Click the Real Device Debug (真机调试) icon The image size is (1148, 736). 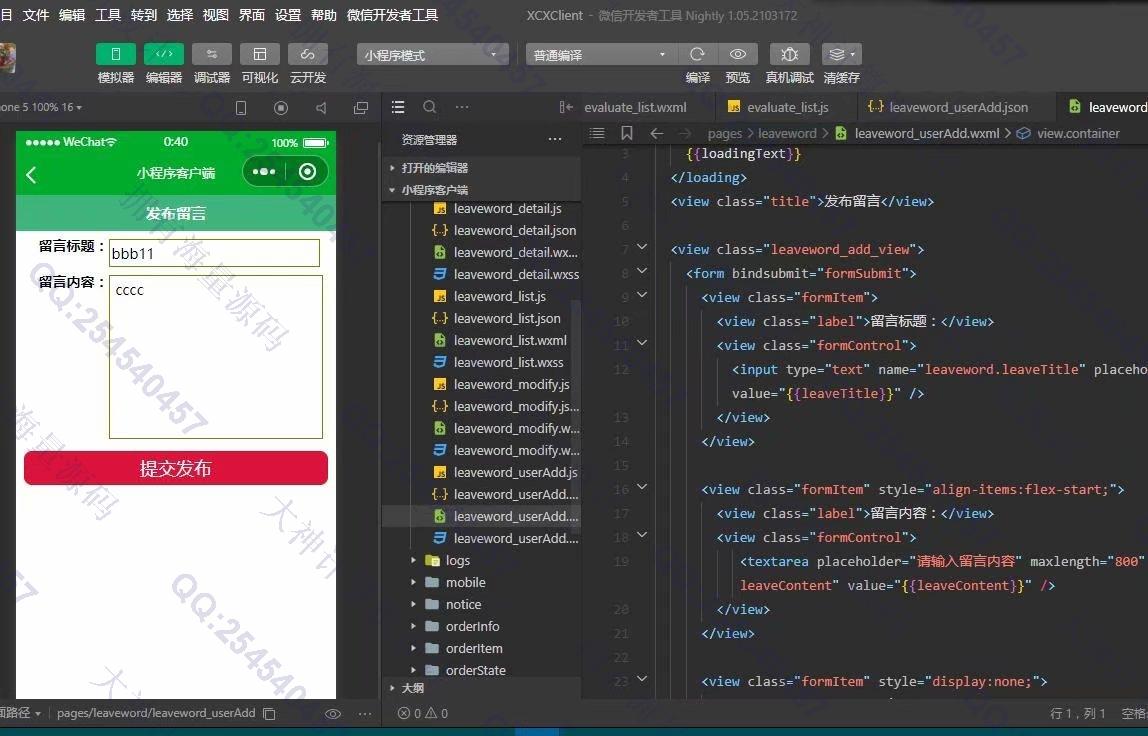(789, 54)
